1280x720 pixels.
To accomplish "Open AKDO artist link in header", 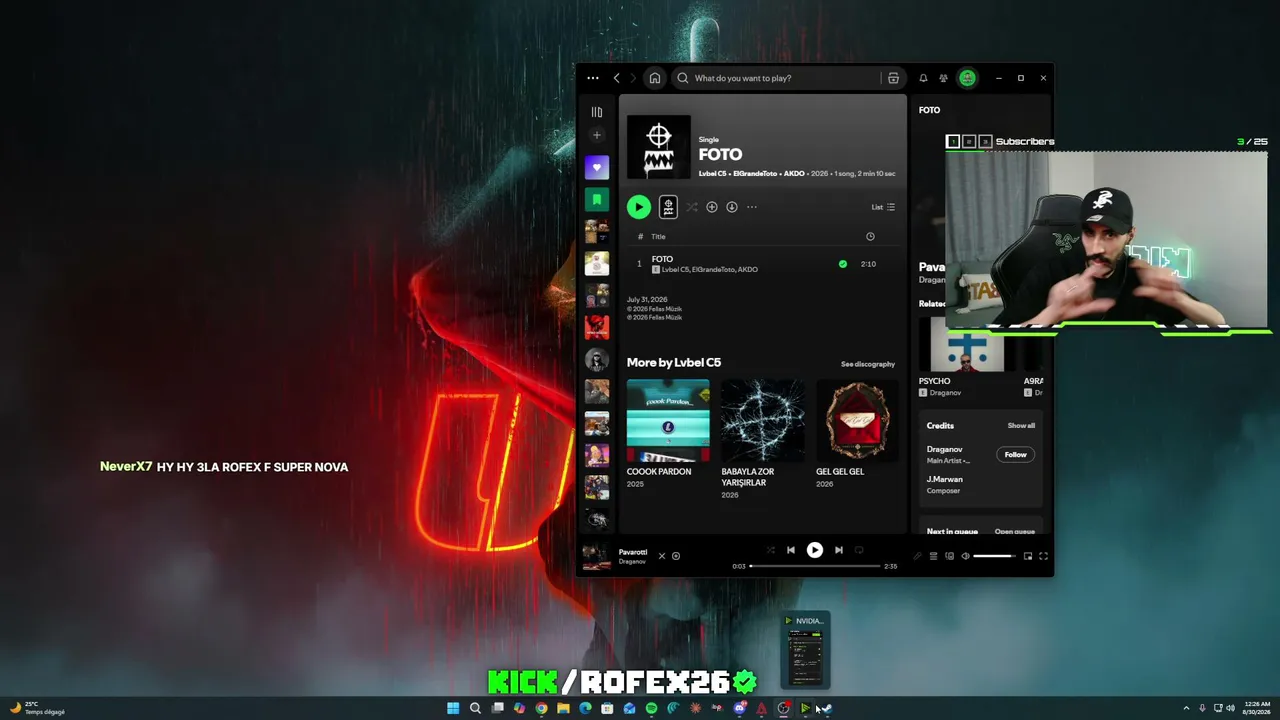I will coord(794,174).
